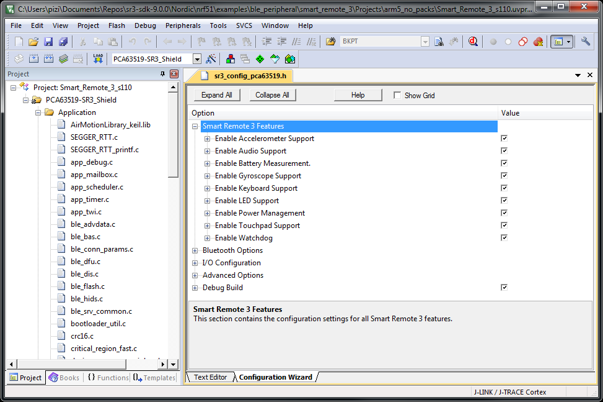Click the Select Software Packs icon
Viewport: 603px width, 402px height.
[275, 59]
